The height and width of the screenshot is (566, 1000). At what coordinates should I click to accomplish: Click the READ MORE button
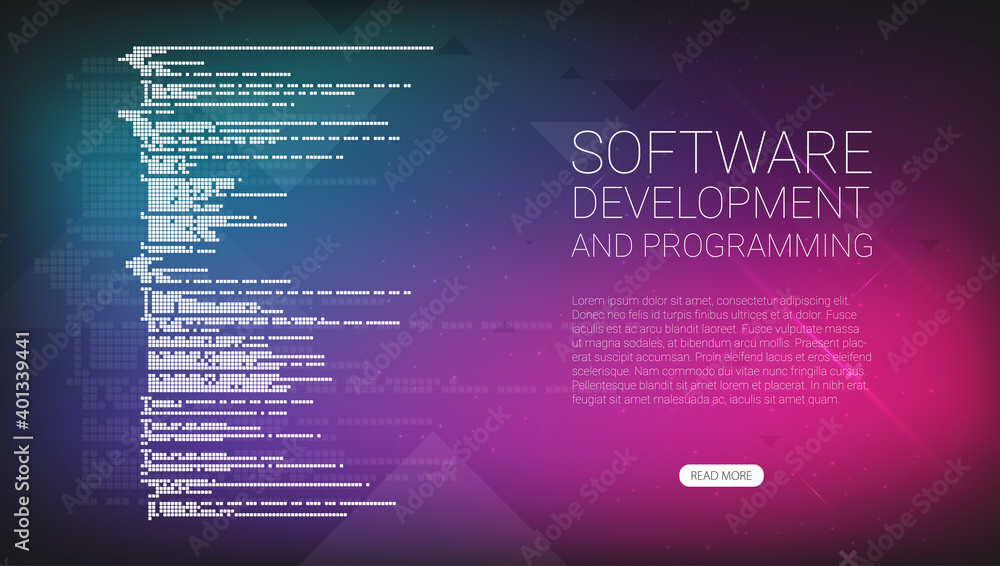(x=721, y=475)
